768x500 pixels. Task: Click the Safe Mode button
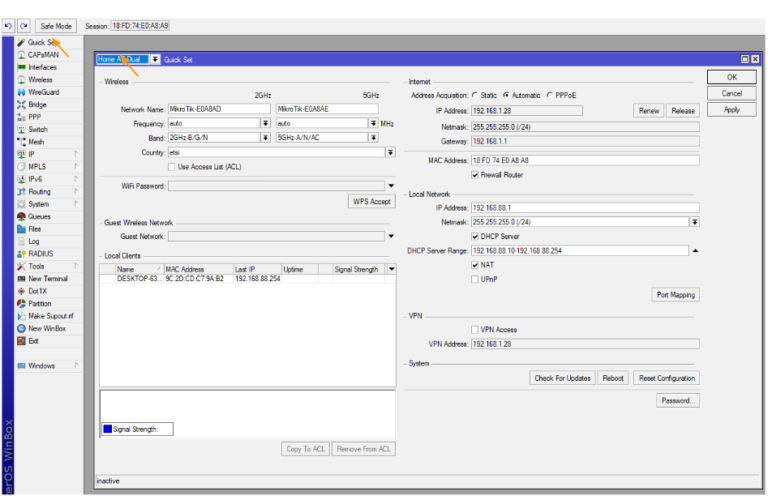(56, 26)
